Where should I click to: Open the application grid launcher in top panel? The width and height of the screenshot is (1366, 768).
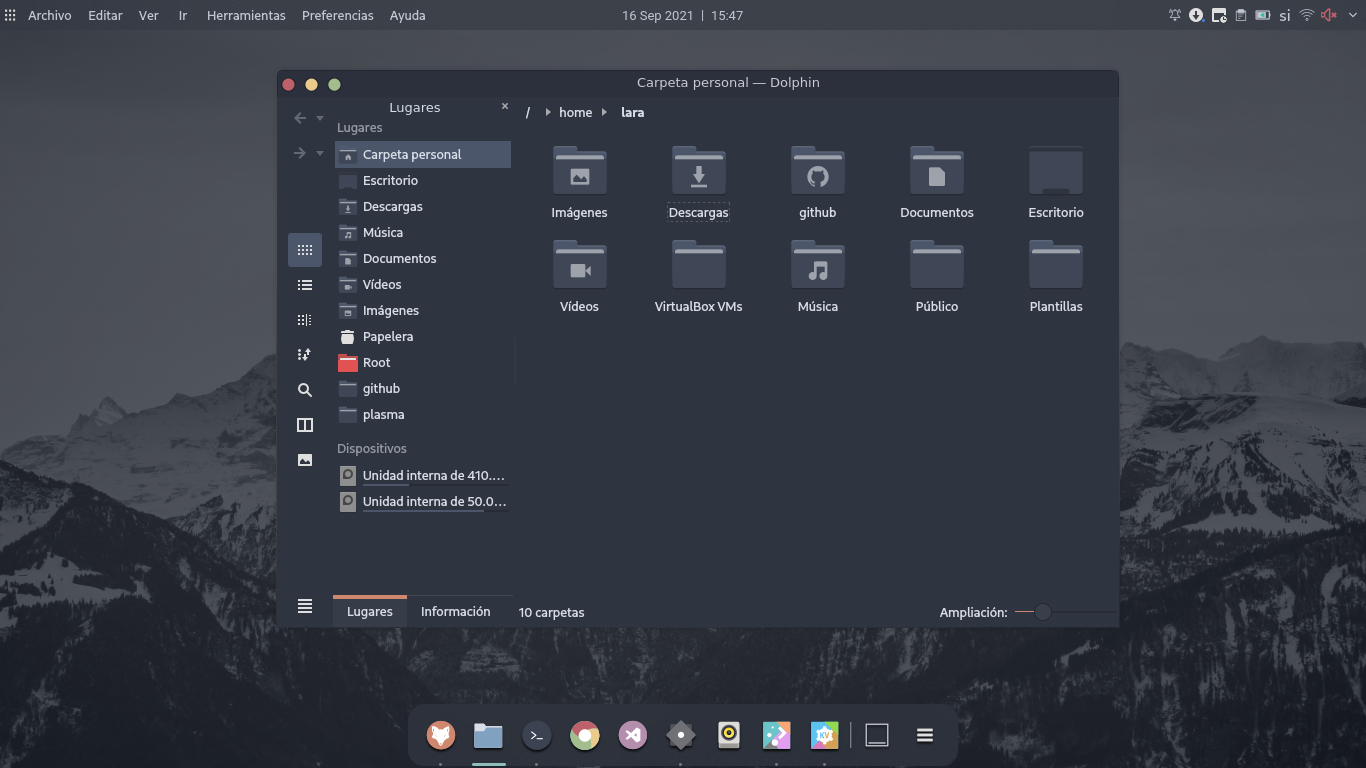pyautogui.click(x=10, y=15)
